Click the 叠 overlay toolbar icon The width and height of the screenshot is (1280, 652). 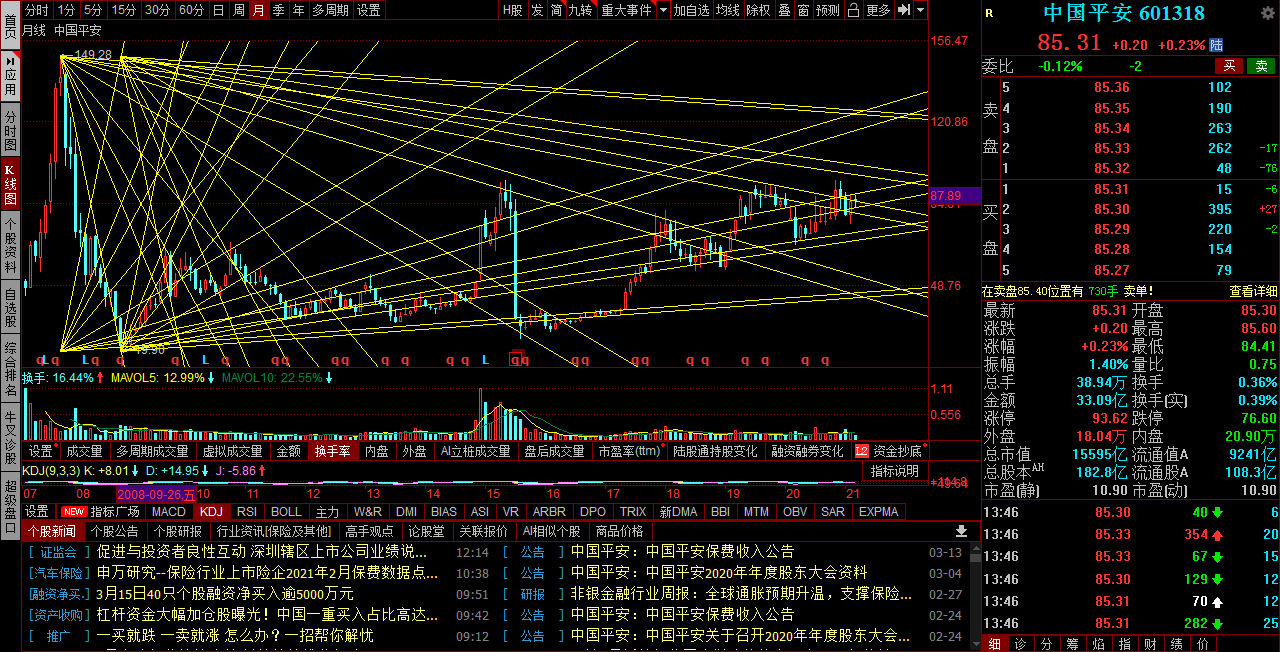(784, 10)
